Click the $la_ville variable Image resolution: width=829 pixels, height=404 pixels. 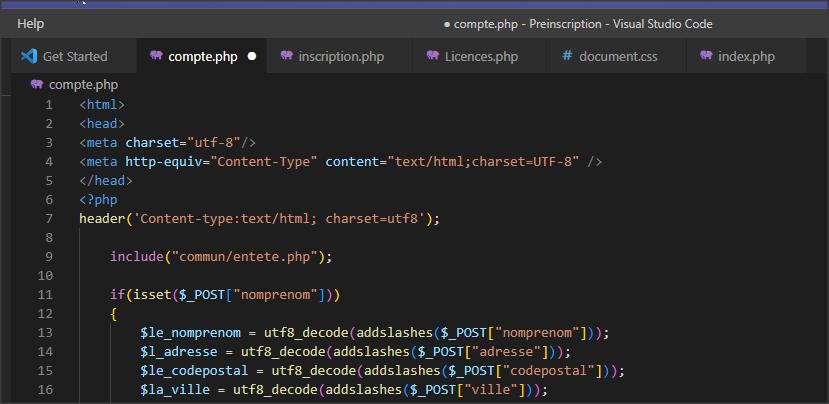tap(175, 390)
